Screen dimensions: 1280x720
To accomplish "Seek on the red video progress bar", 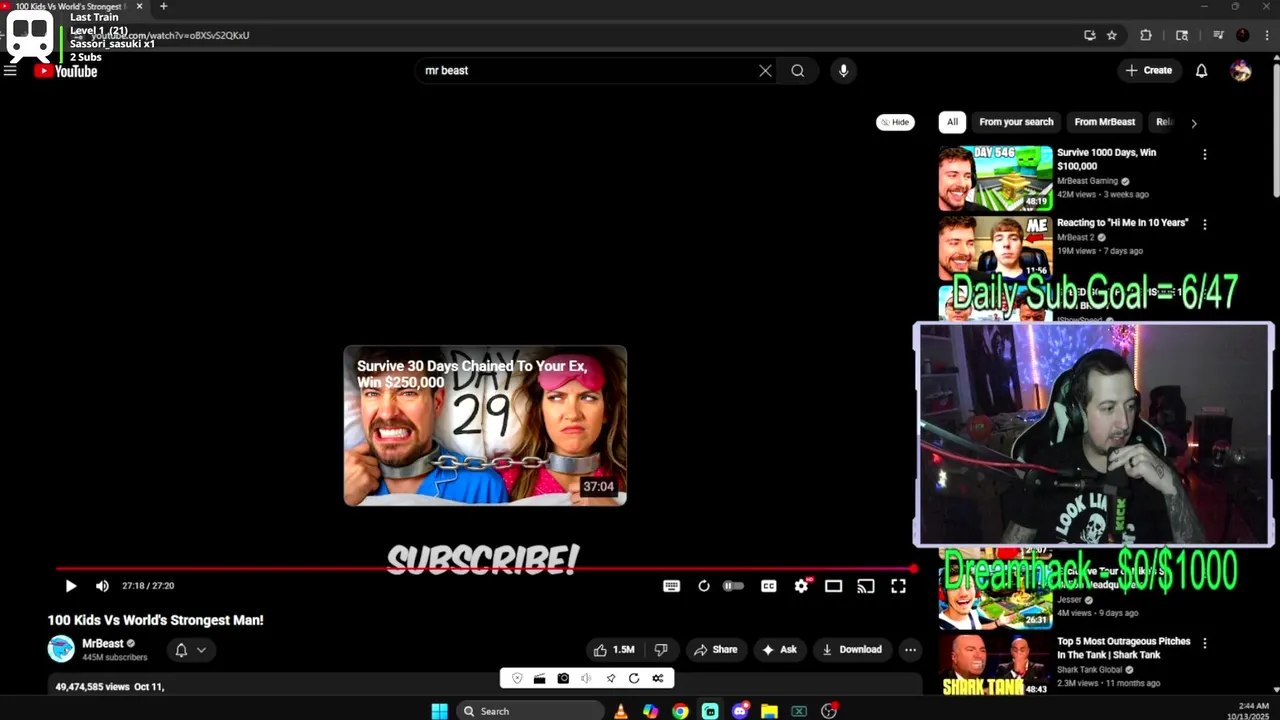I will 485,569.
